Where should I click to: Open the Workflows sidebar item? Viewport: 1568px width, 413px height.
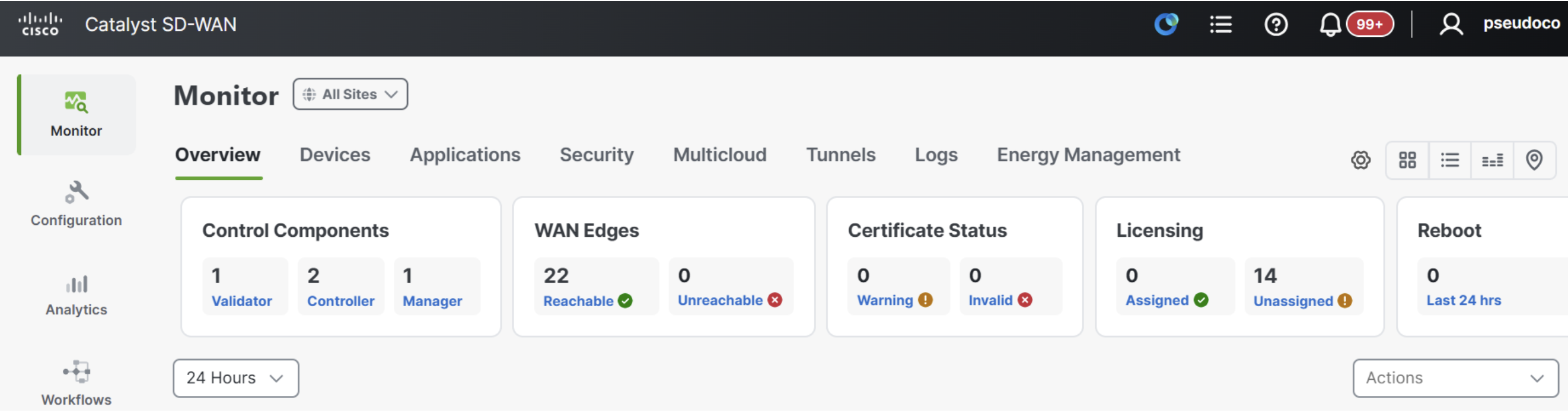pos(76,384)
